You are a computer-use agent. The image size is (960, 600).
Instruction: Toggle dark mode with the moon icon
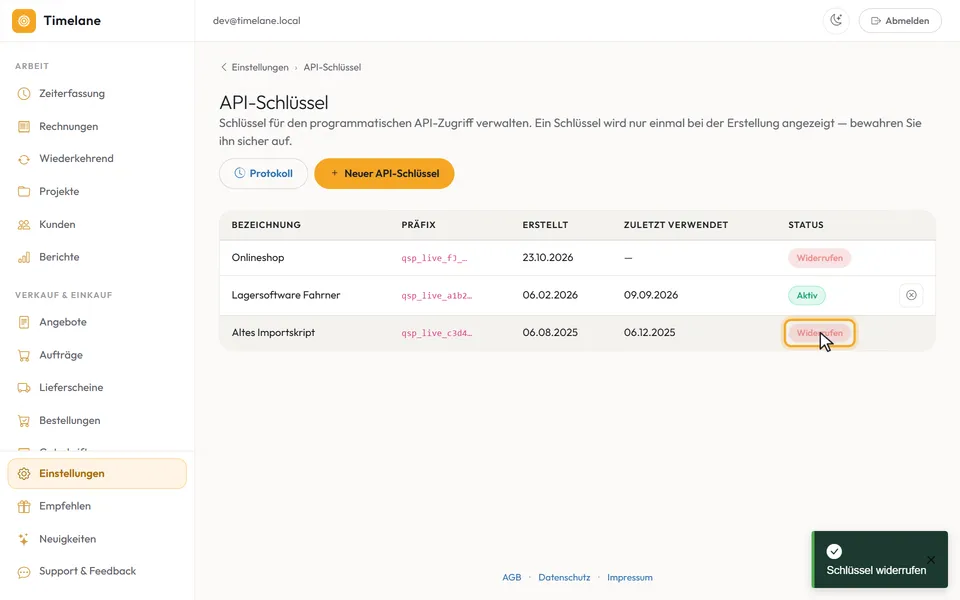click(836, 21)
